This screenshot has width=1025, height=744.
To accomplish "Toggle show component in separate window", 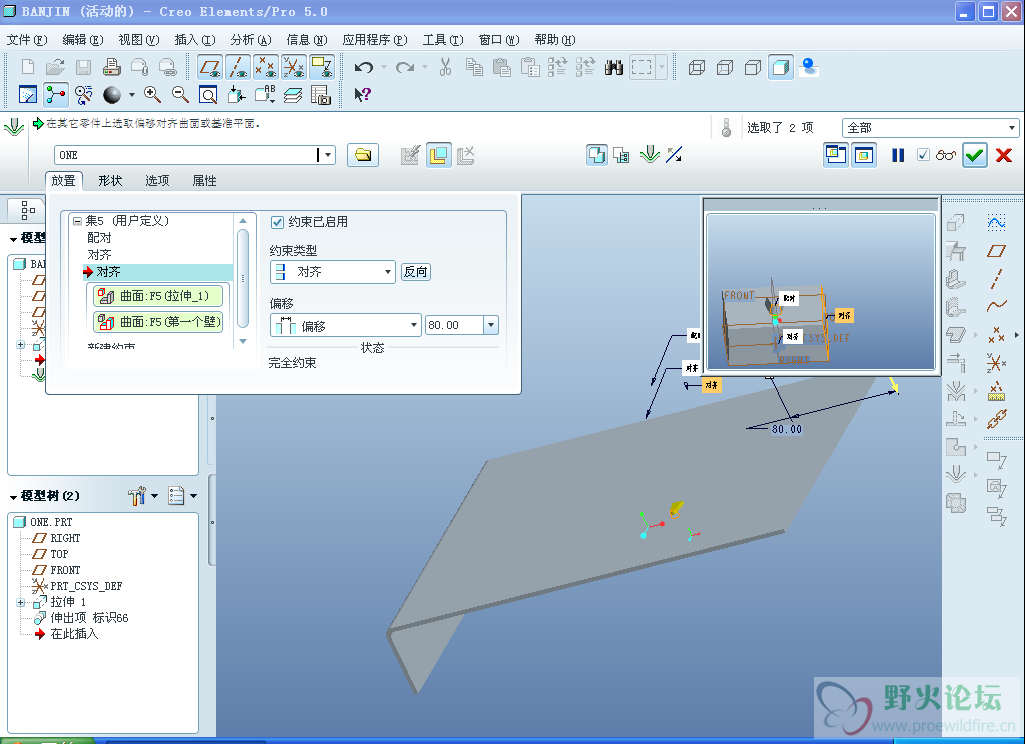I will 835,155.
